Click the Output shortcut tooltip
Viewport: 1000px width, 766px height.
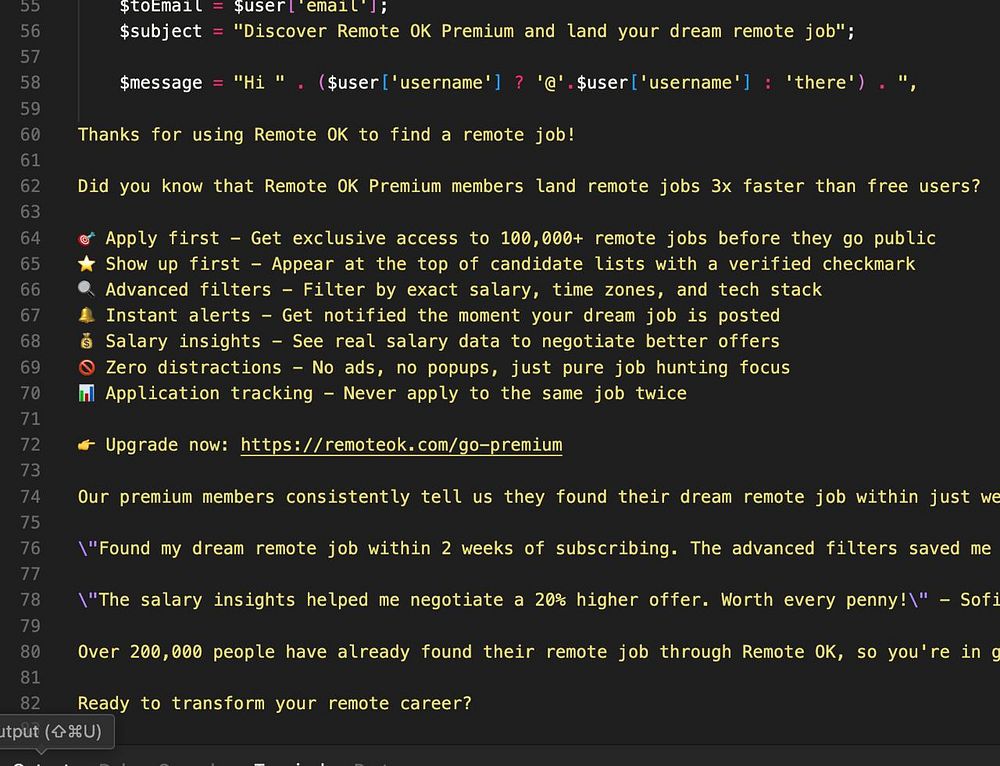[52, 731]
